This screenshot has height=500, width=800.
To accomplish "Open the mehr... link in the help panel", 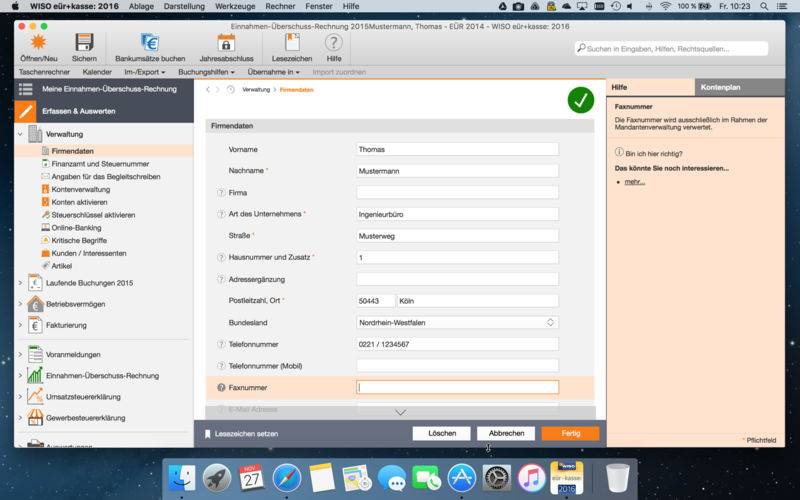I will click(635, 182).
